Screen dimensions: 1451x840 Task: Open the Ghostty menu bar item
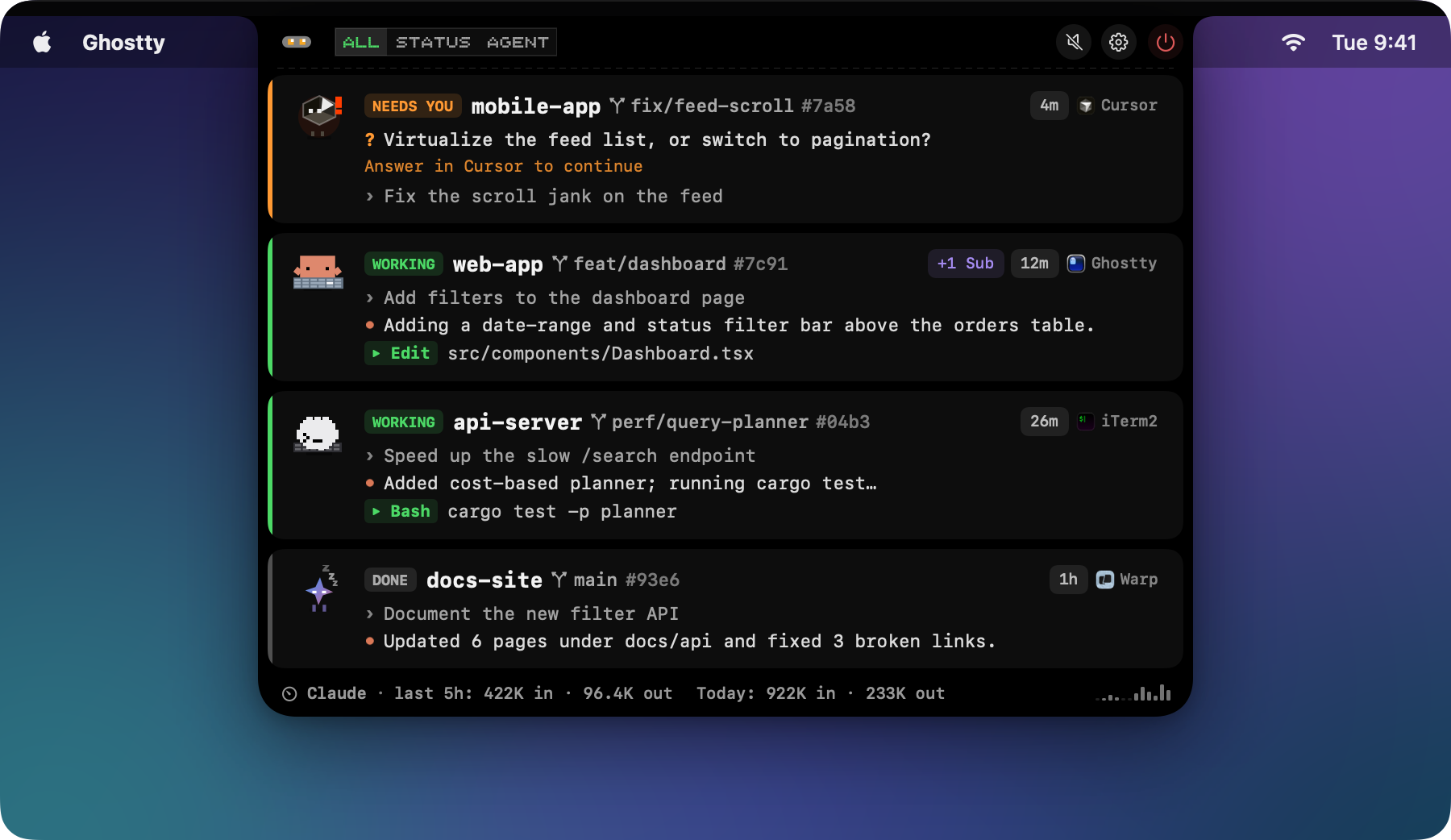(x=123, y=42)
